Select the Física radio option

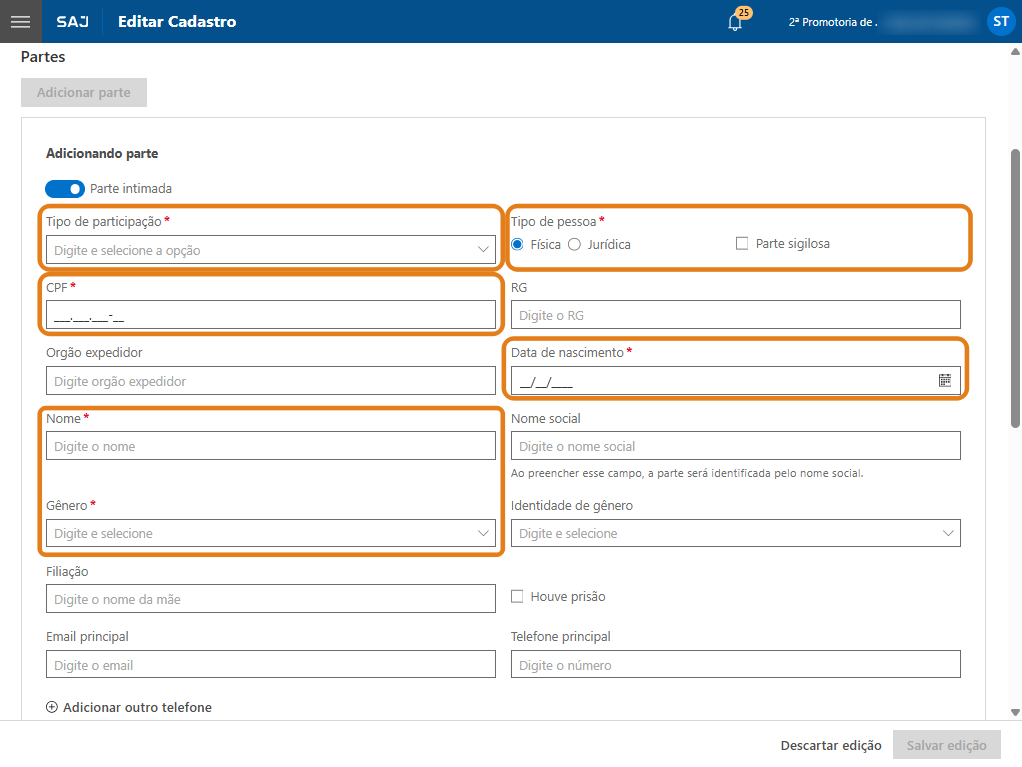click(517, 244)
